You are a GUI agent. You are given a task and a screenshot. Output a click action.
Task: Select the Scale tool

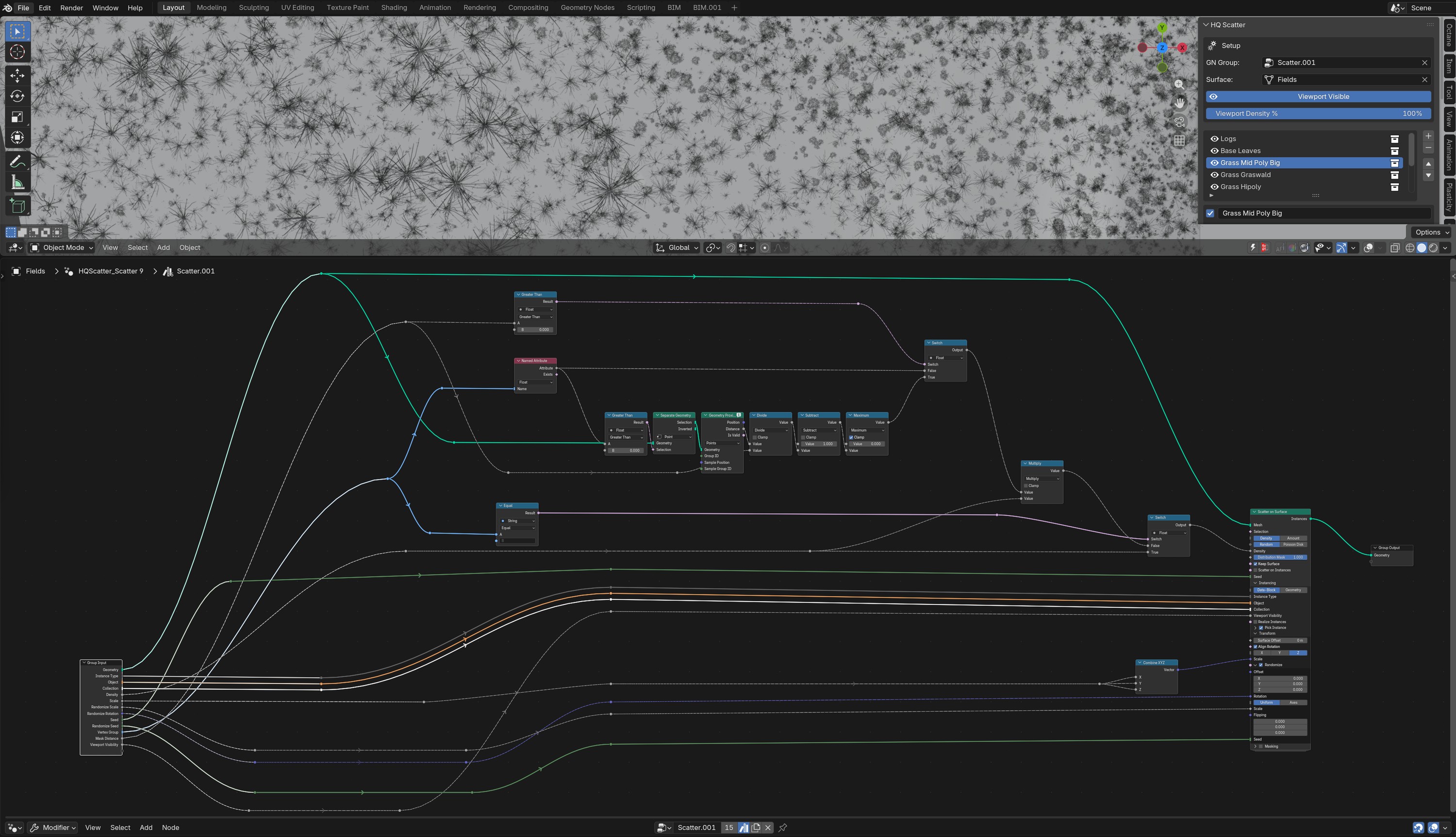[x=17, y=117]
